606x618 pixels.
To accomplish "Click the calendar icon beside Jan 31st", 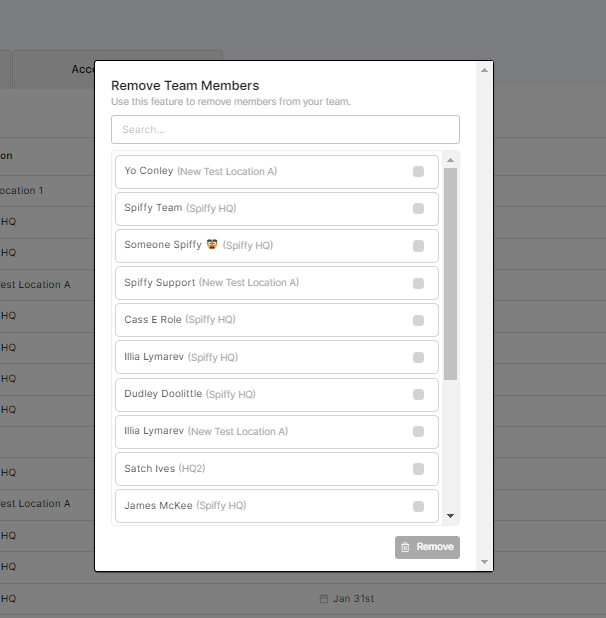I will tap(323, 599).
